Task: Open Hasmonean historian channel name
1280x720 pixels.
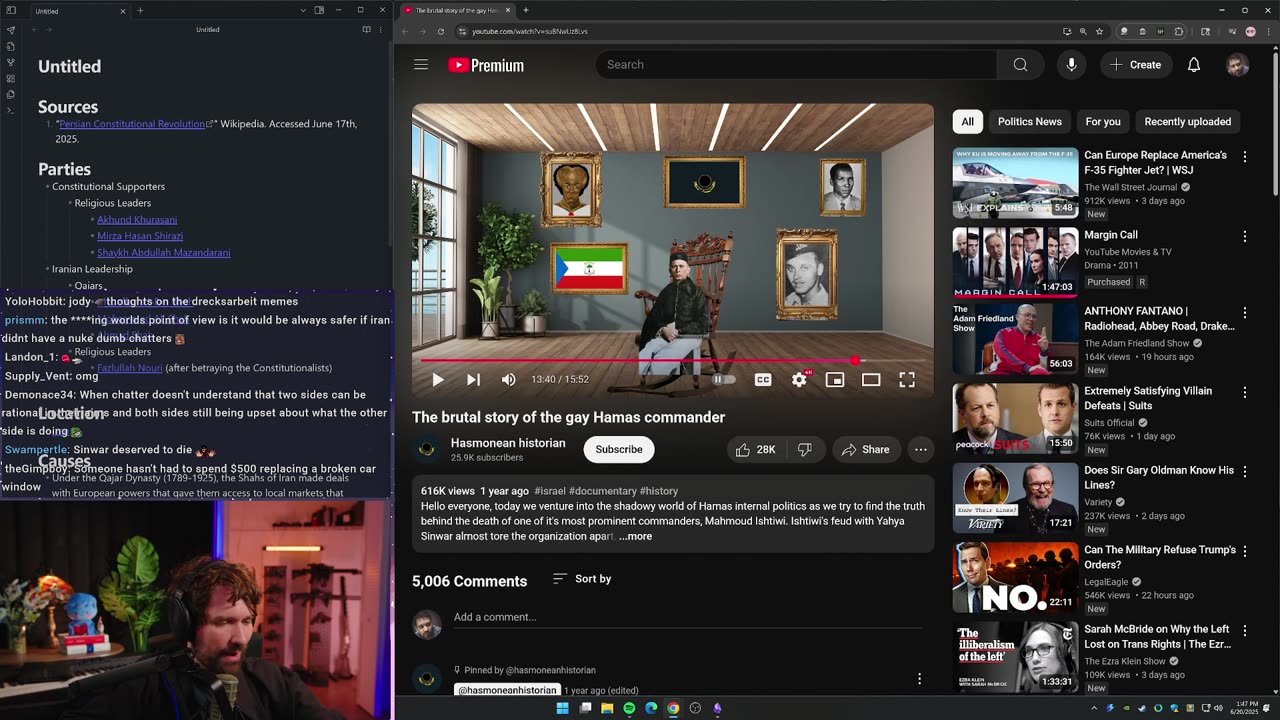Action: [x=508, y=443]
